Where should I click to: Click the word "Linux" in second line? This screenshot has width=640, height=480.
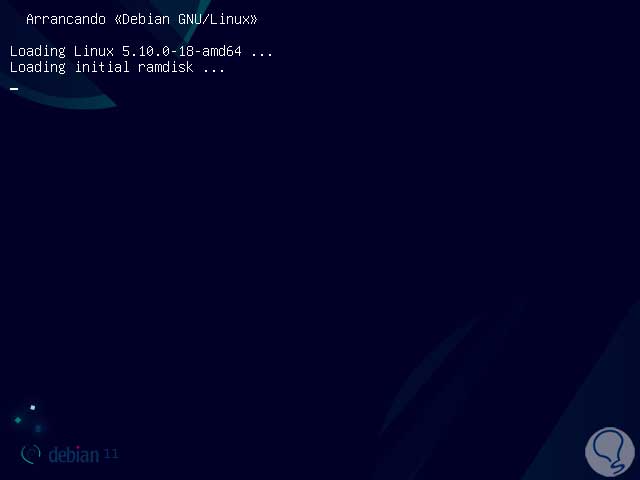93,51
